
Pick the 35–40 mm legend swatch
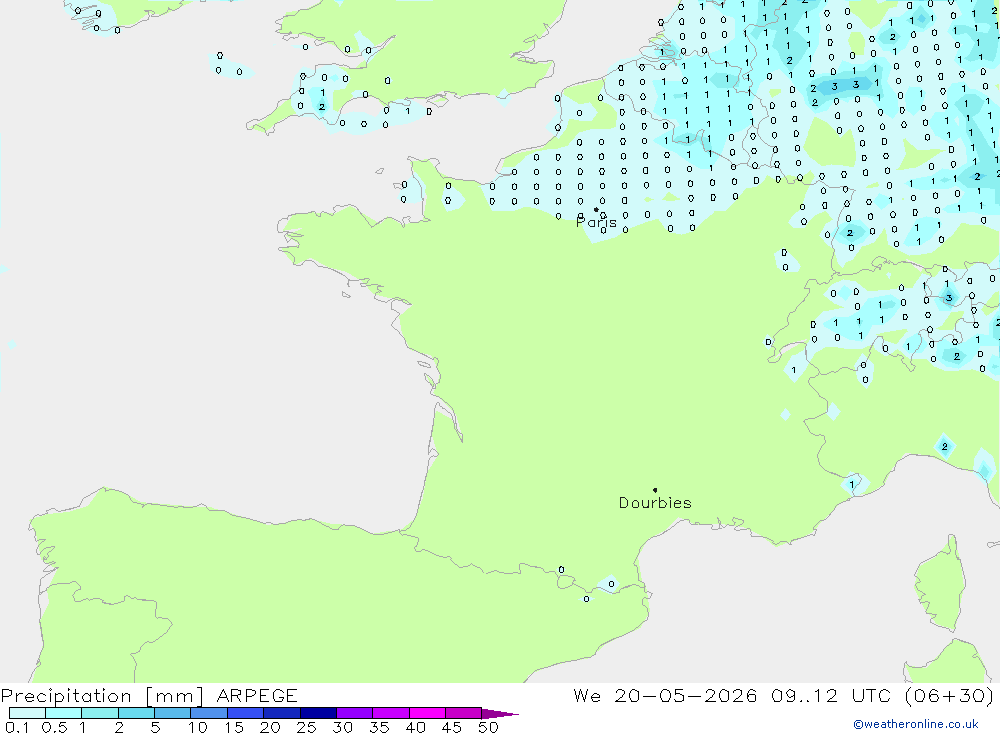tap(391, 713)
